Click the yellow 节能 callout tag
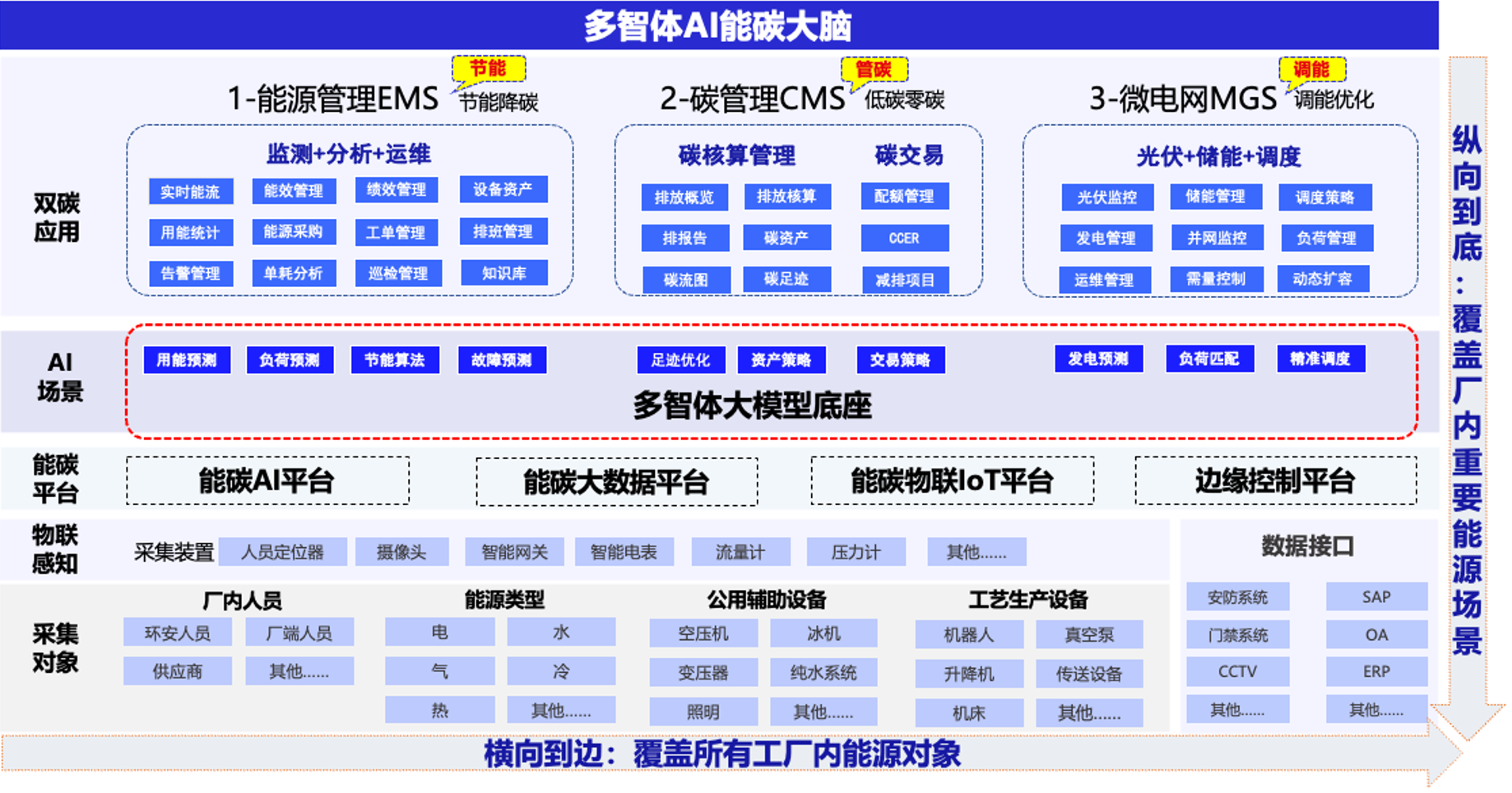This screenshot has width=1512, height=793. pyautogui.click(x=488, y=68)
